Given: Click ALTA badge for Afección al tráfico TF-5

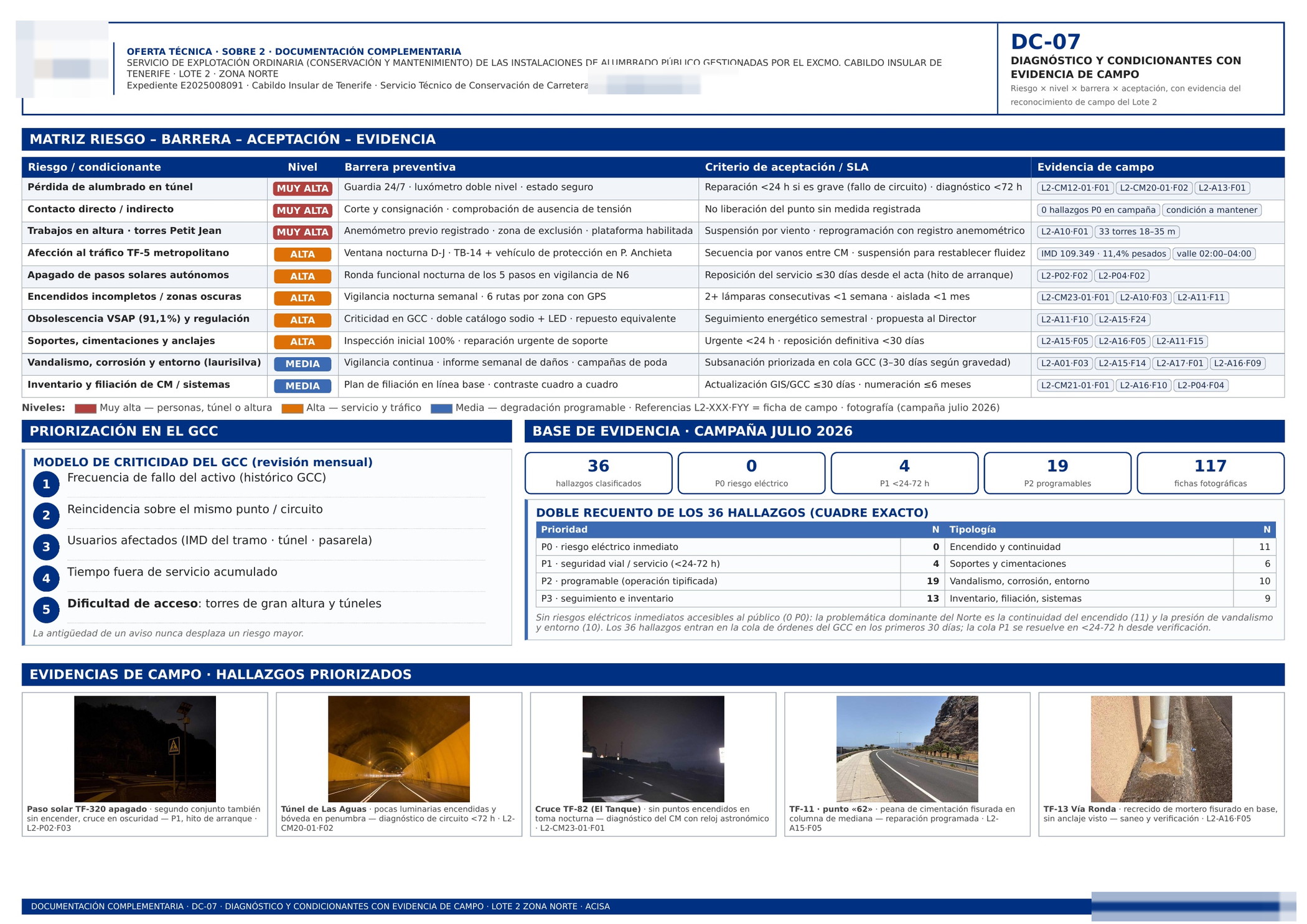Looking at the screenshot, I should [x=302, y=254].
